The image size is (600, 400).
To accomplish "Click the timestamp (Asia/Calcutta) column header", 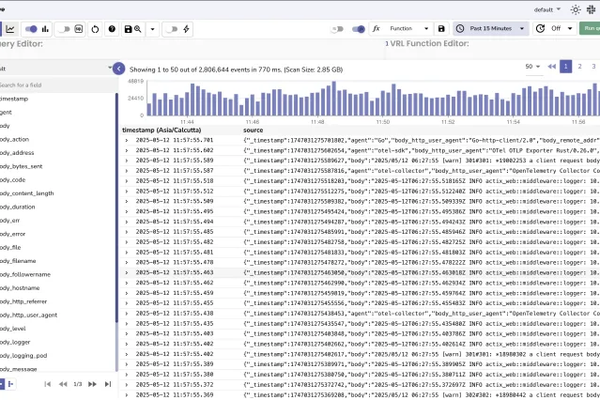I will 161,130.
